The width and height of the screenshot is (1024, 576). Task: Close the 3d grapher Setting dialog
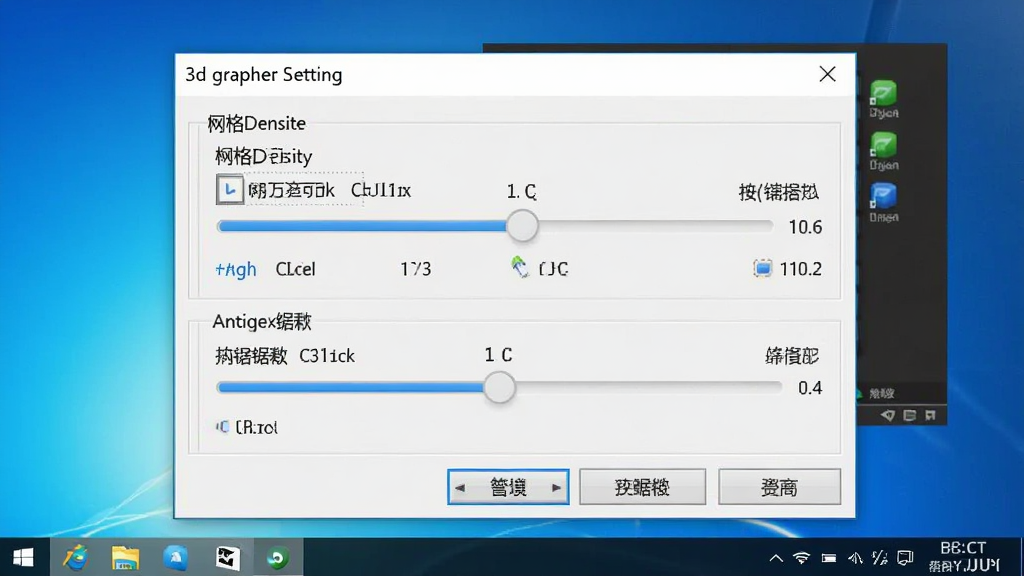(827, 74)
